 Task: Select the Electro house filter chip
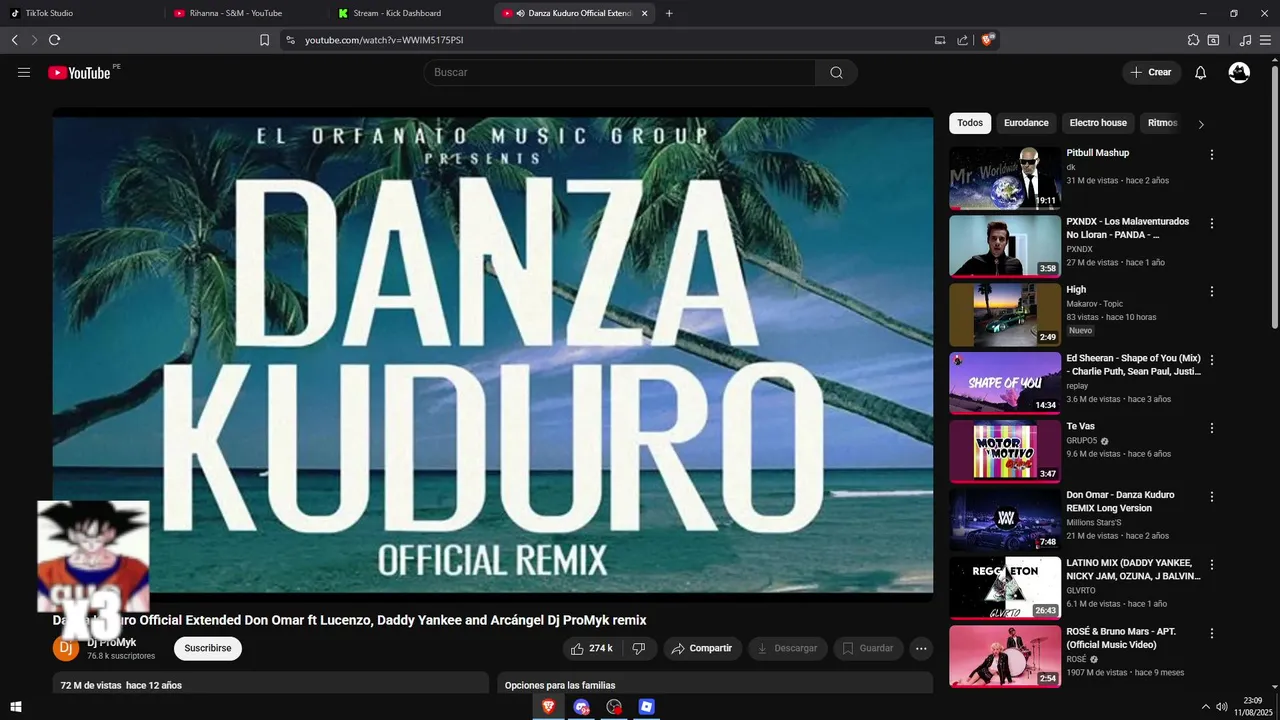click(x=1098, y=123)
